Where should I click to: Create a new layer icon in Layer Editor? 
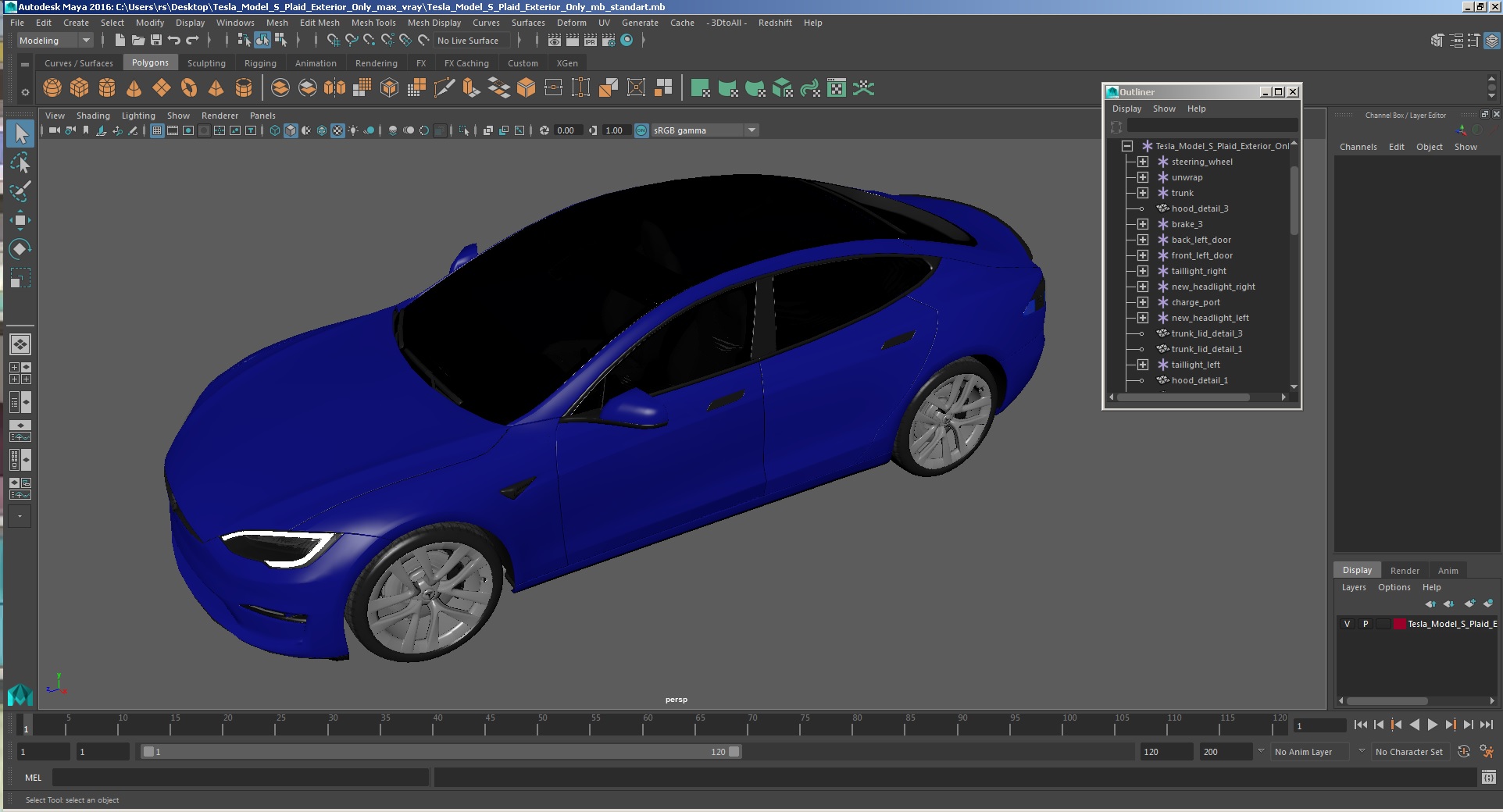[x=1469, y=604]
